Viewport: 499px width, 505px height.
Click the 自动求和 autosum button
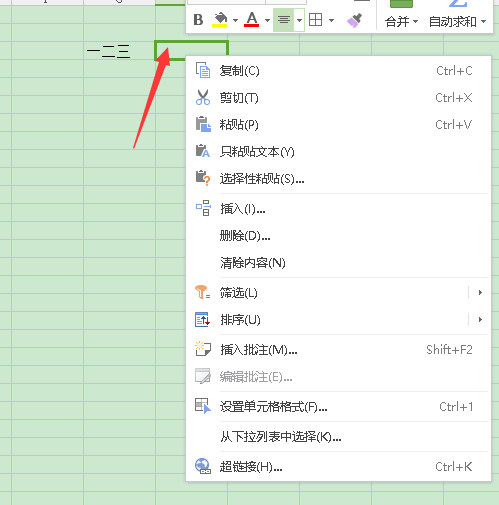click(453, 21)
